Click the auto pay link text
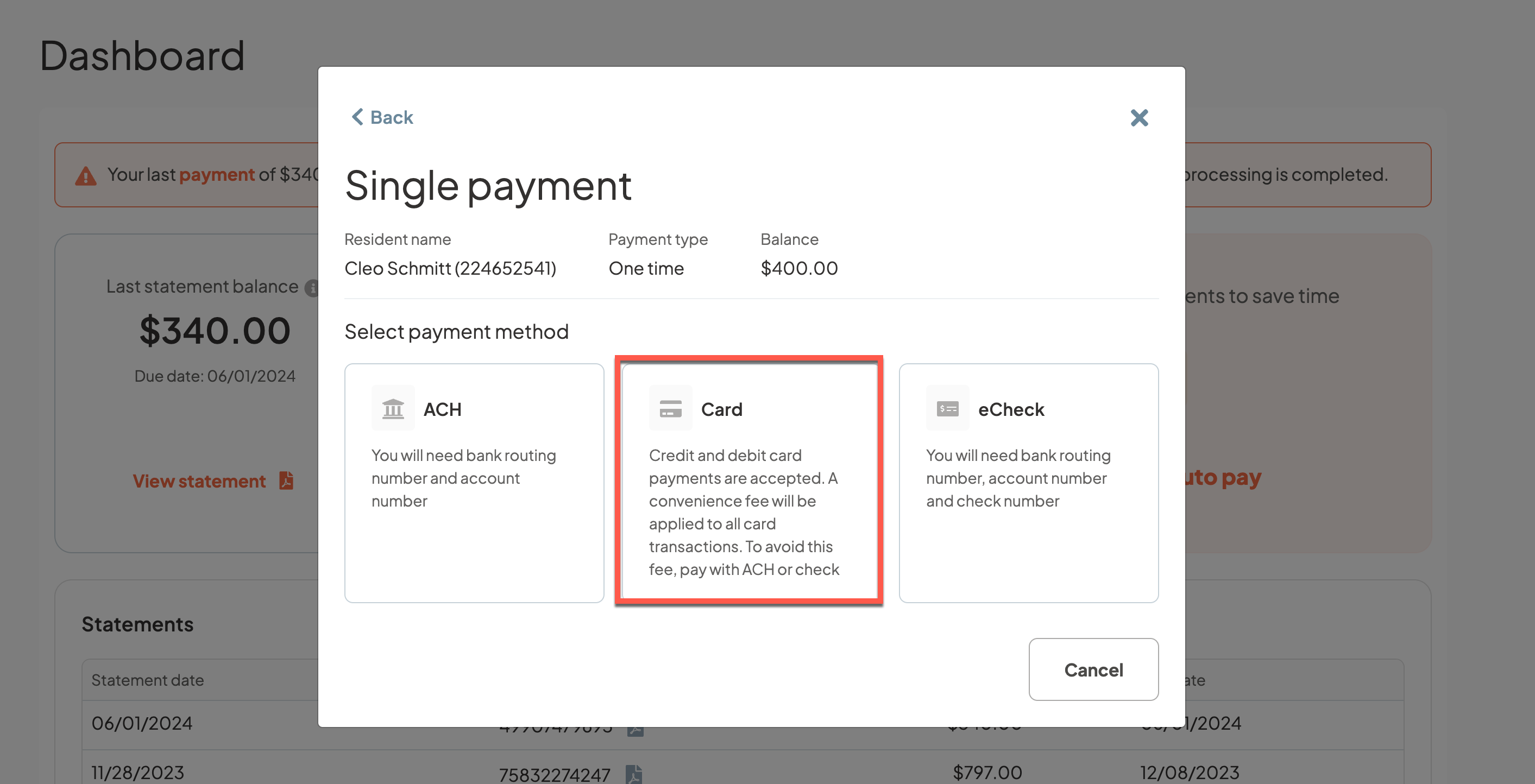 pos(1223,478)
